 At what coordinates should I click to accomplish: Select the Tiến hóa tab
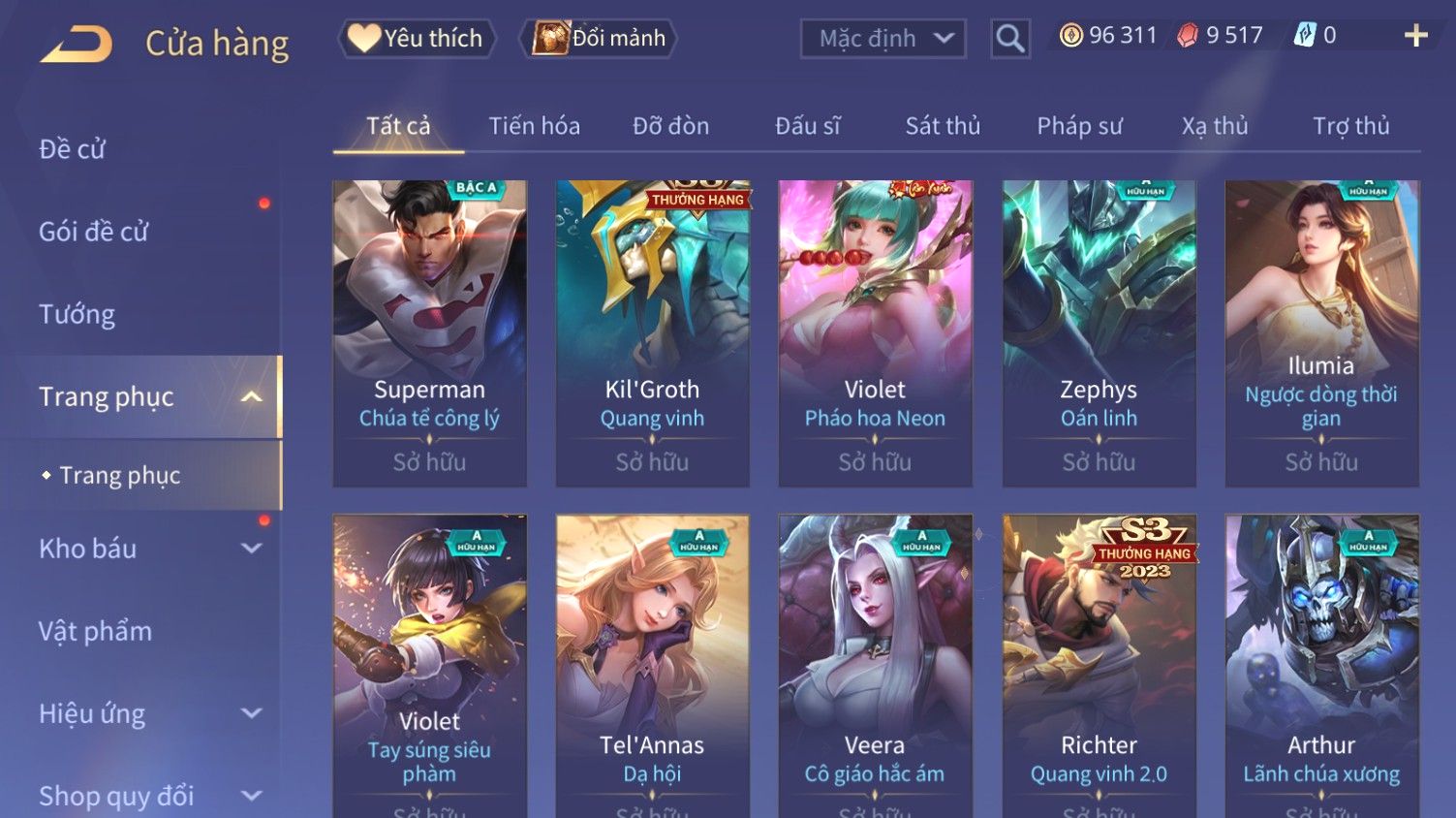point(534,126)
